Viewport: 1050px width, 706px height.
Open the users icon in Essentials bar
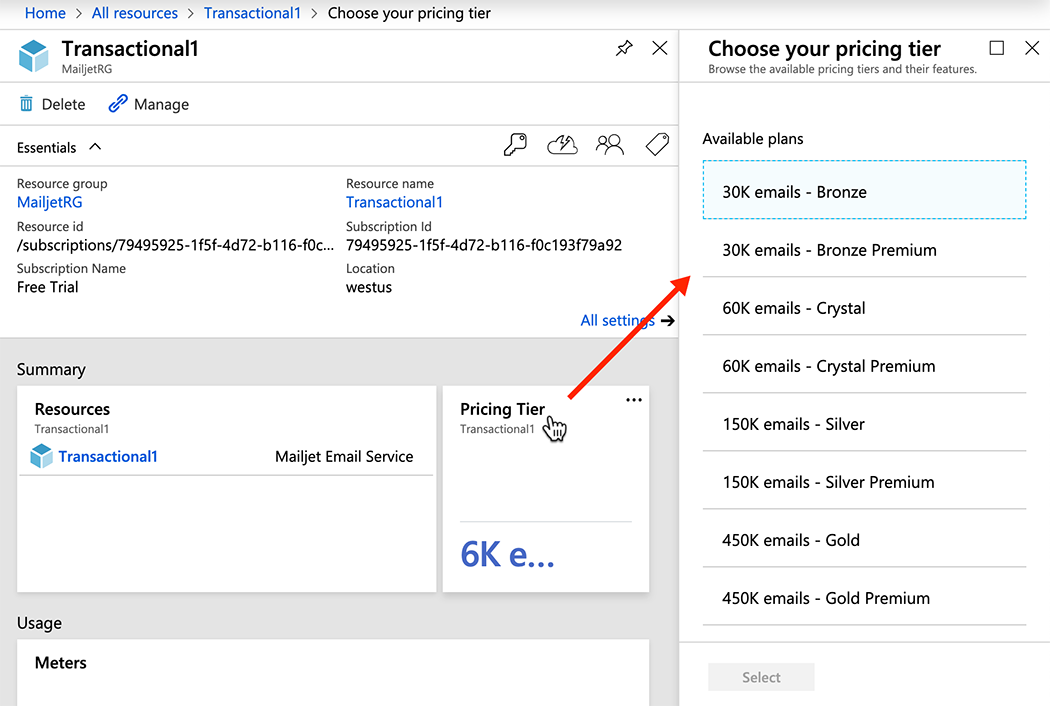tap(609, 144)
